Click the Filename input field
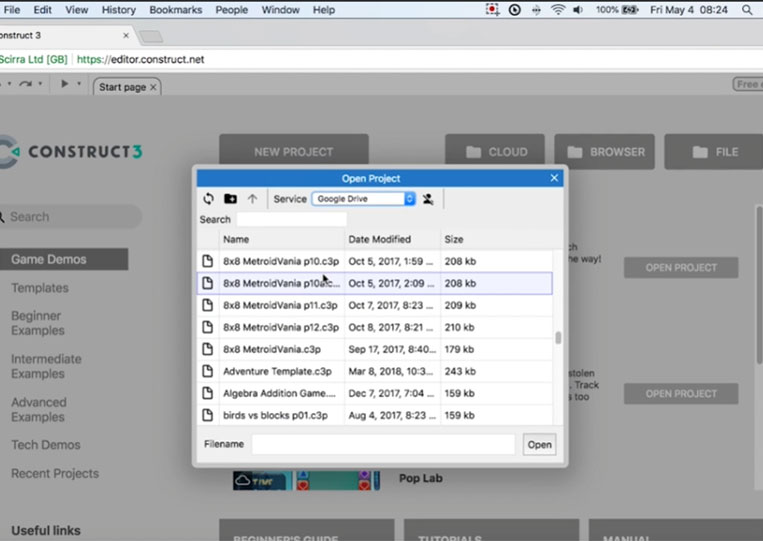 (x=383, y=444)
